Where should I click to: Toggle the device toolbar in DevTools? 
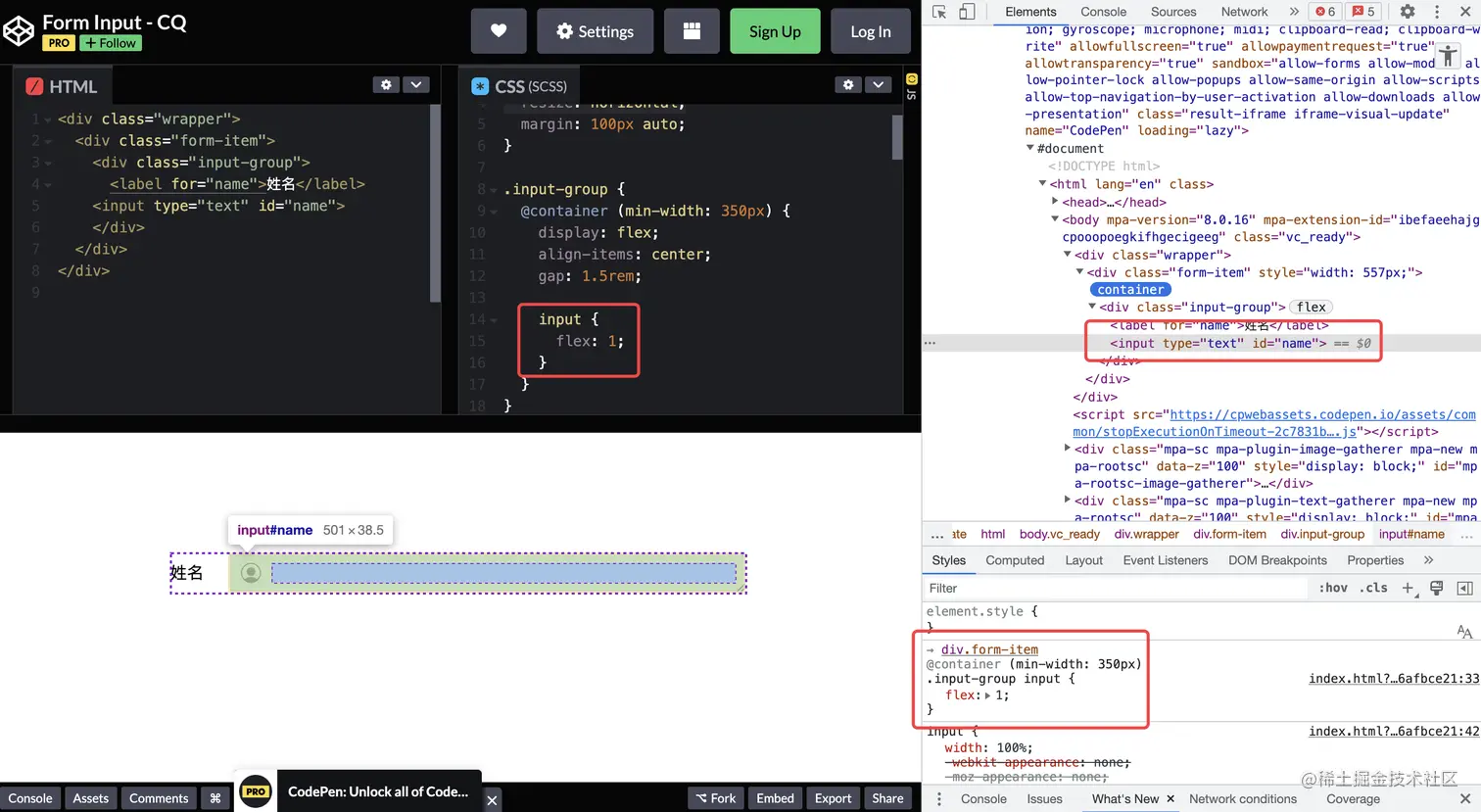[x=967, y=12]
